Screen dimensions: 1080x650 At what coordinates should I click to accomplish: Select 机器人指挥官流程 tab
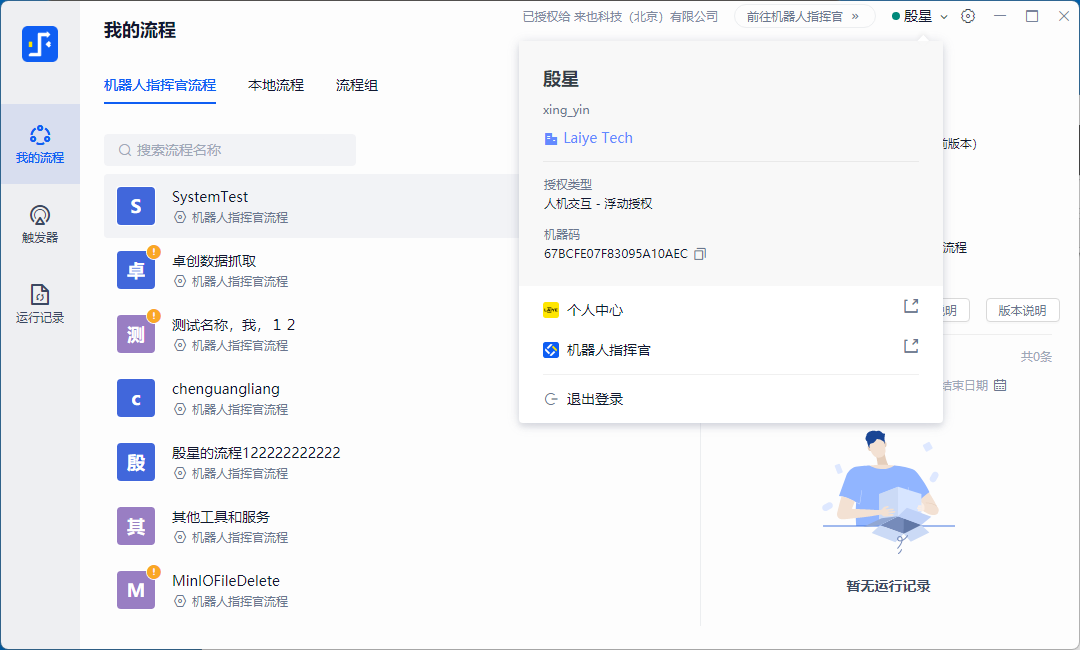(x=160, y=85)
